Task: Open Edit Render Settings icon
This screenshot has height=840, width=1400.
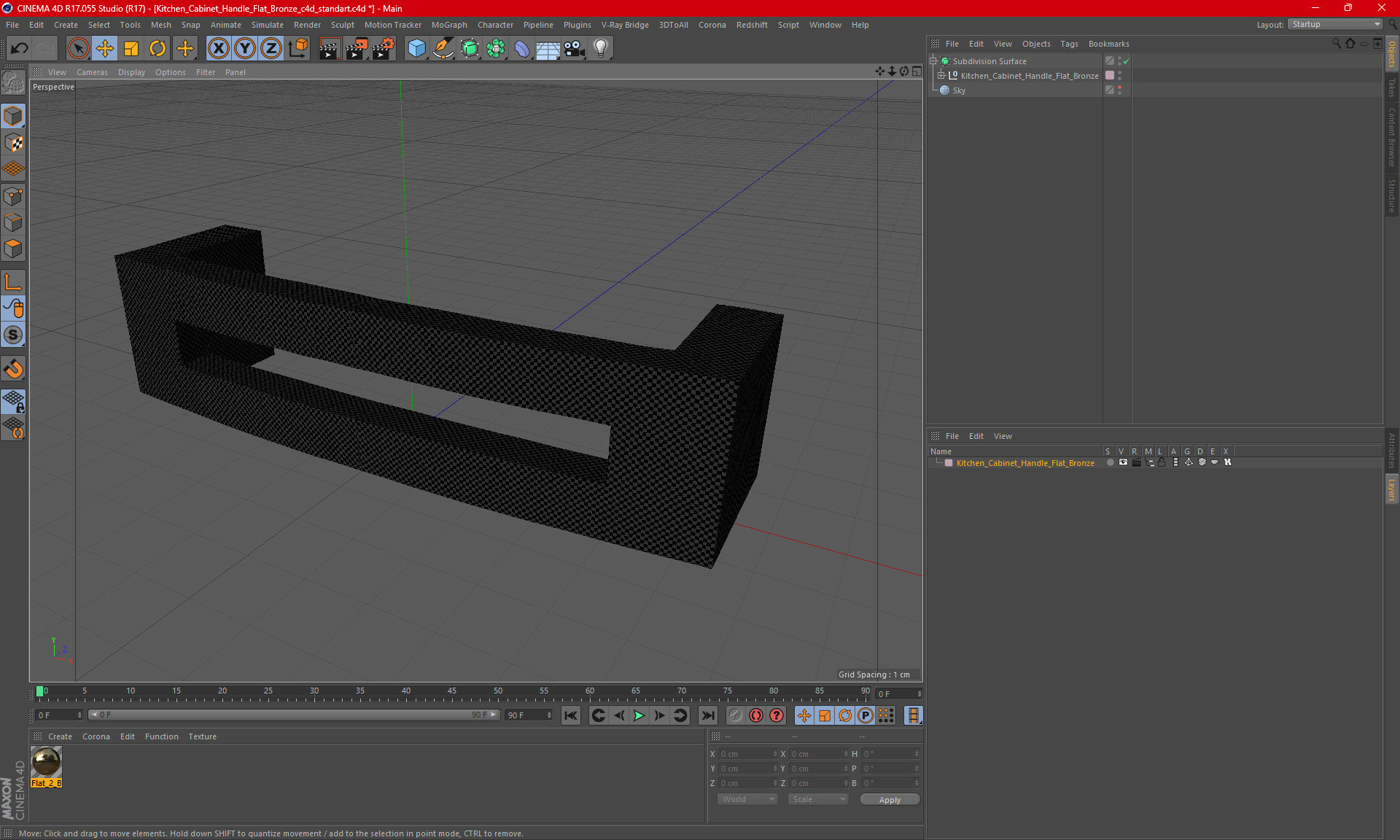Action: [x=383, y=49]
